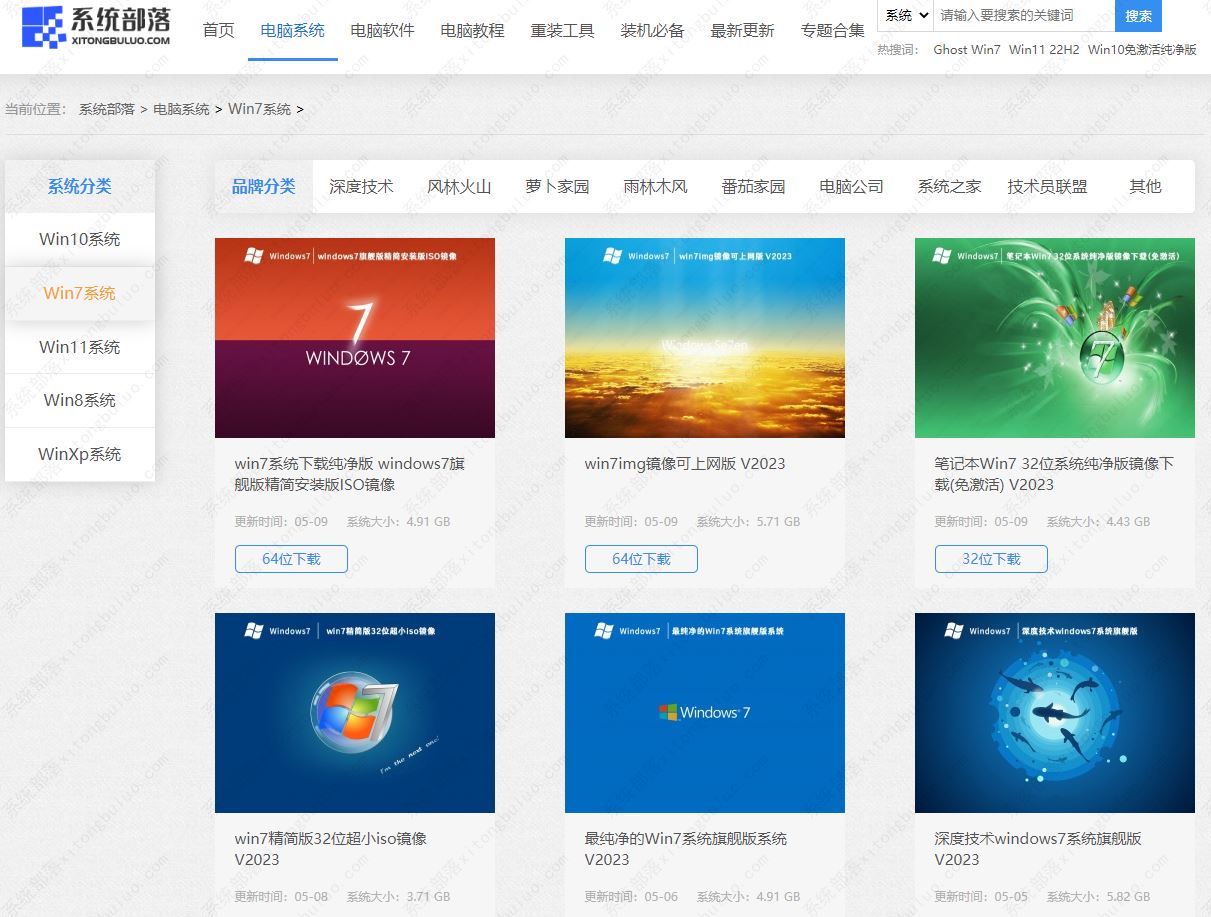The height and width of the screenshot is (917, 1211).
Task: Open 笔记本Win7 32位系统纯净版 title link
Action: pos(1054,474)
